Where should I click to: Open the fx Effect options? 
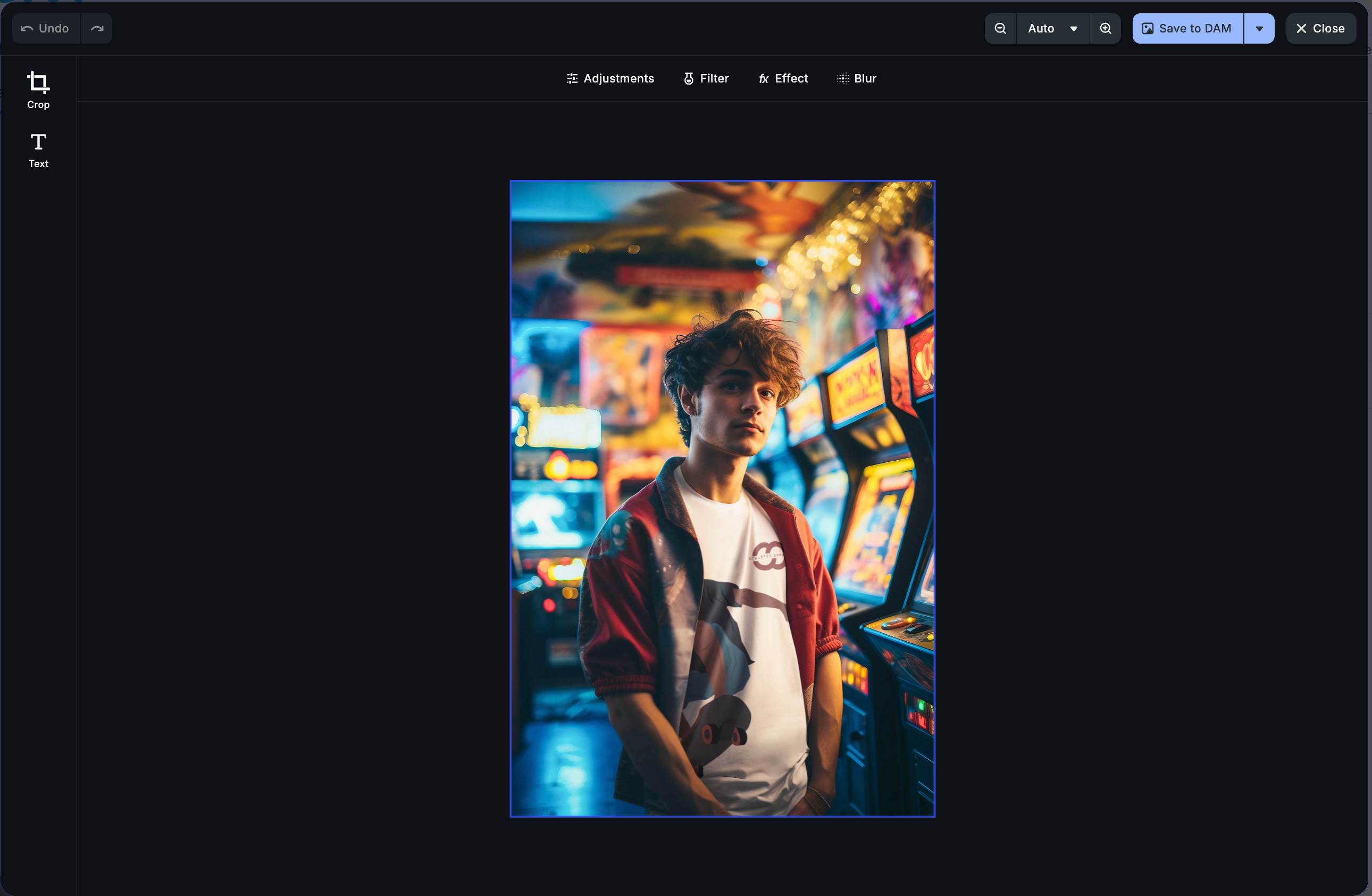[783, 78]
